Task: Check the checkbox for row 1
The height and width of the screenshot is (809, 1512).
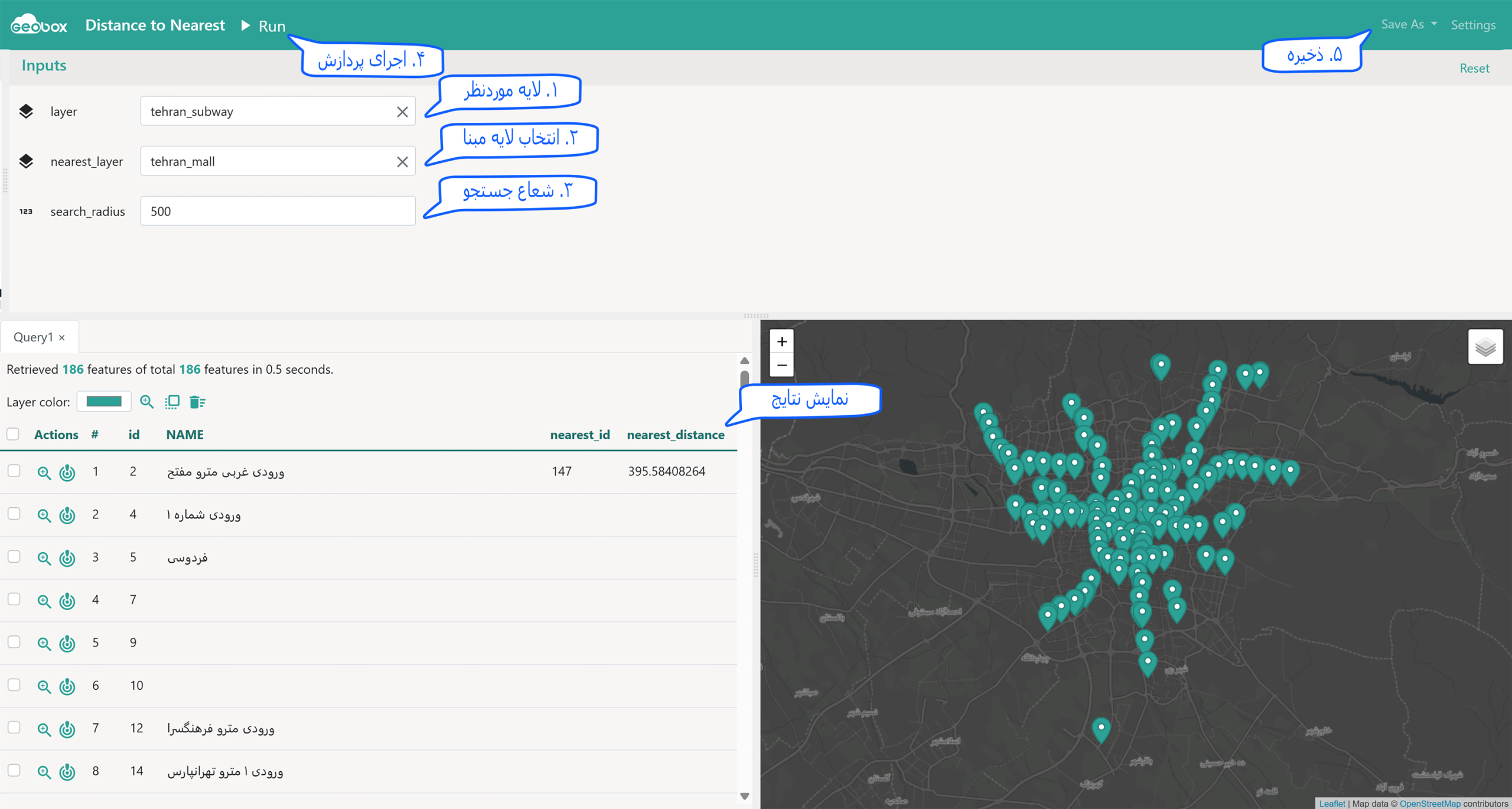Action: (14, 471)
